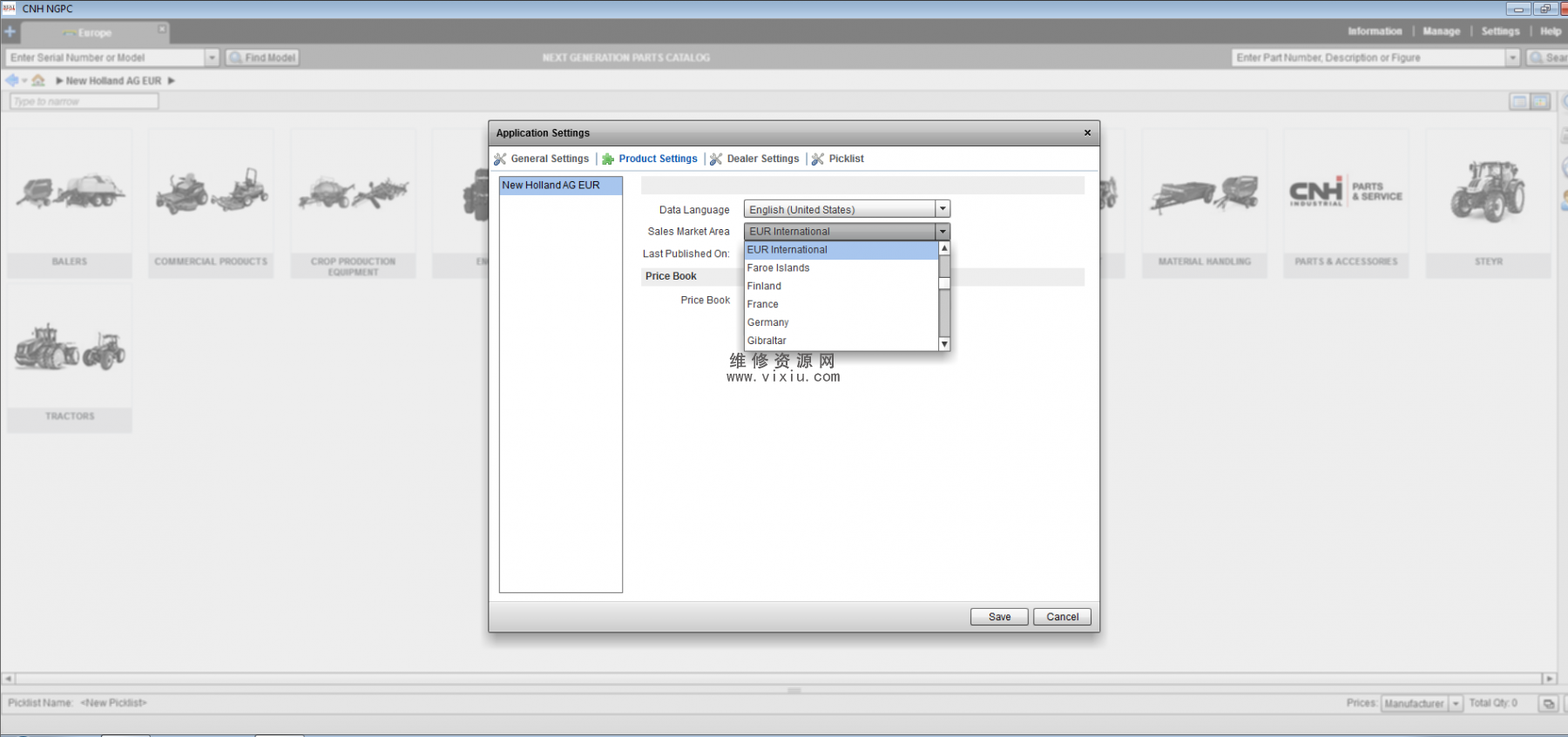Viewport: 1568px width, 737px height.
Task: Choose Gibraltar from the list
Action: pos(841,341)
